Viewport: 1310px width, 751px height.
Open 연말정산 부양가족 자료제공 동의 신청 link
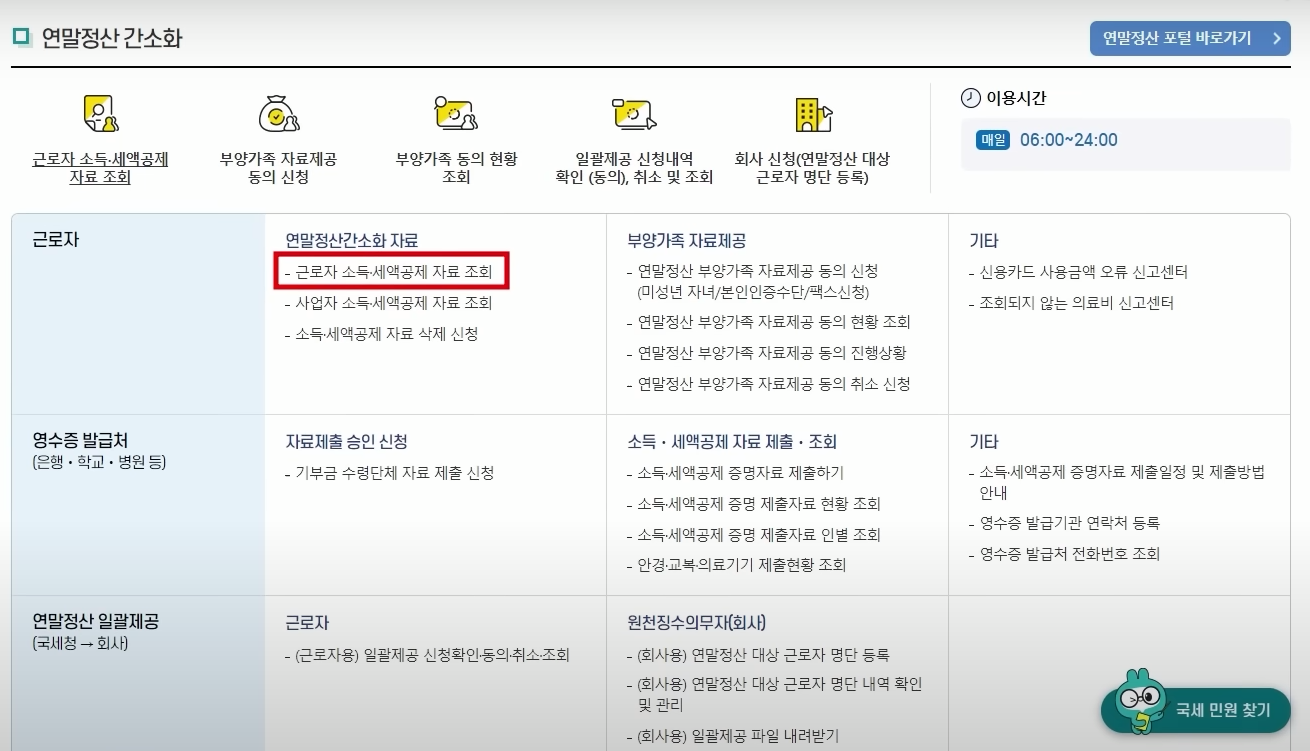point(757,281)
